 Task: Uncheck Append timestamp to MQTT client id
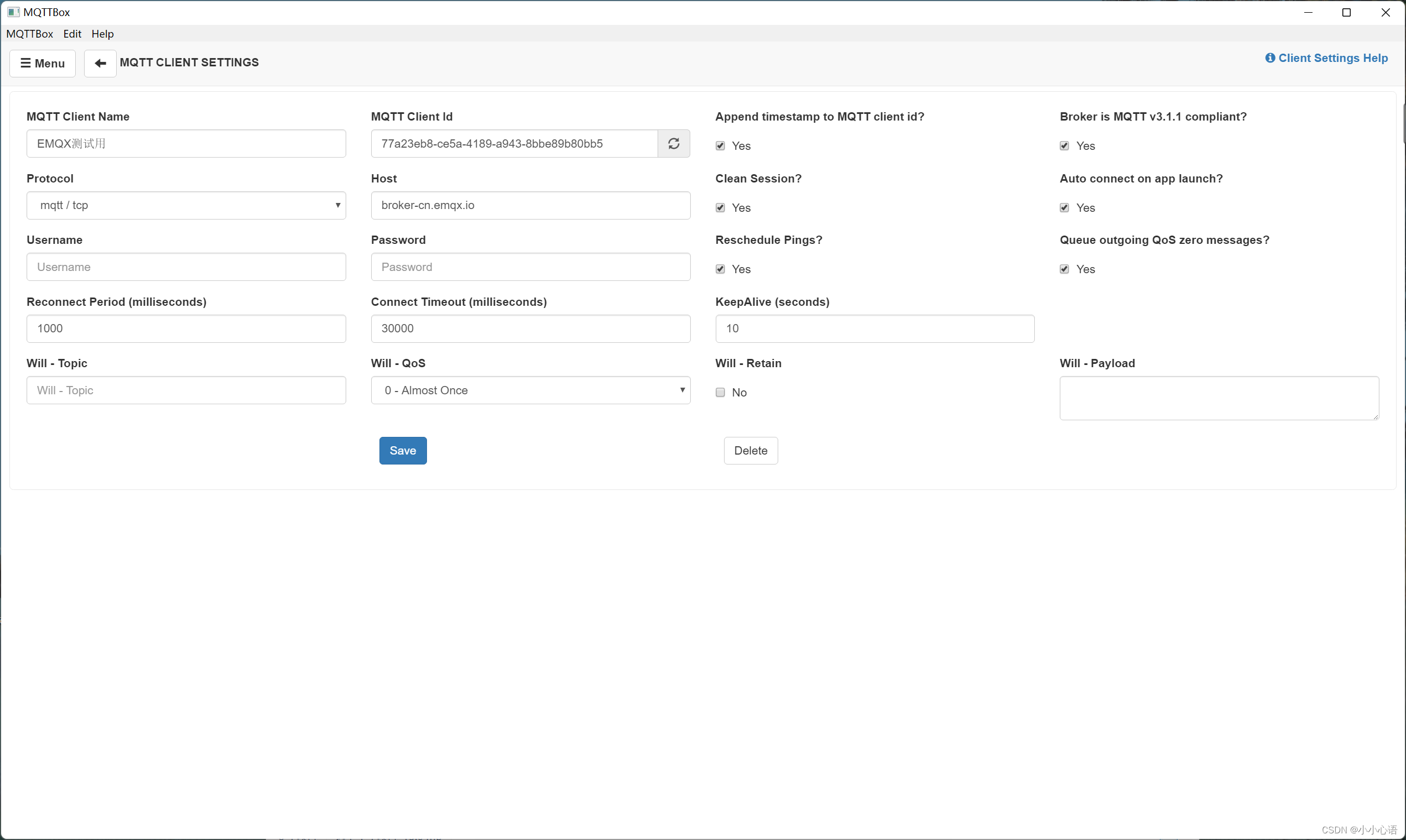coord(720,145)
